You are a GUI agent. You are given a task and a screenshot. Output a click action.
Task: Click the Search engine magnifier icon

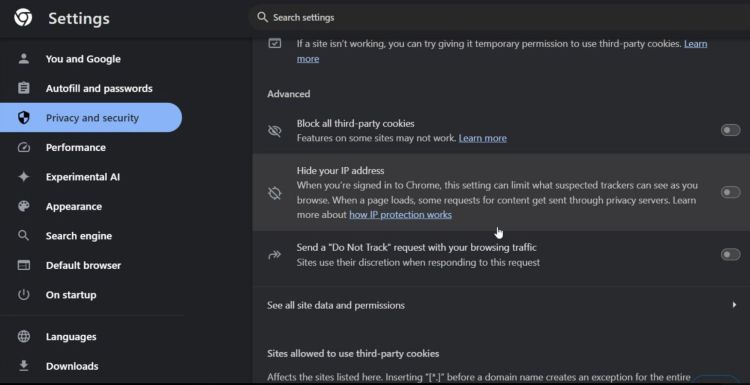[23, 235]
